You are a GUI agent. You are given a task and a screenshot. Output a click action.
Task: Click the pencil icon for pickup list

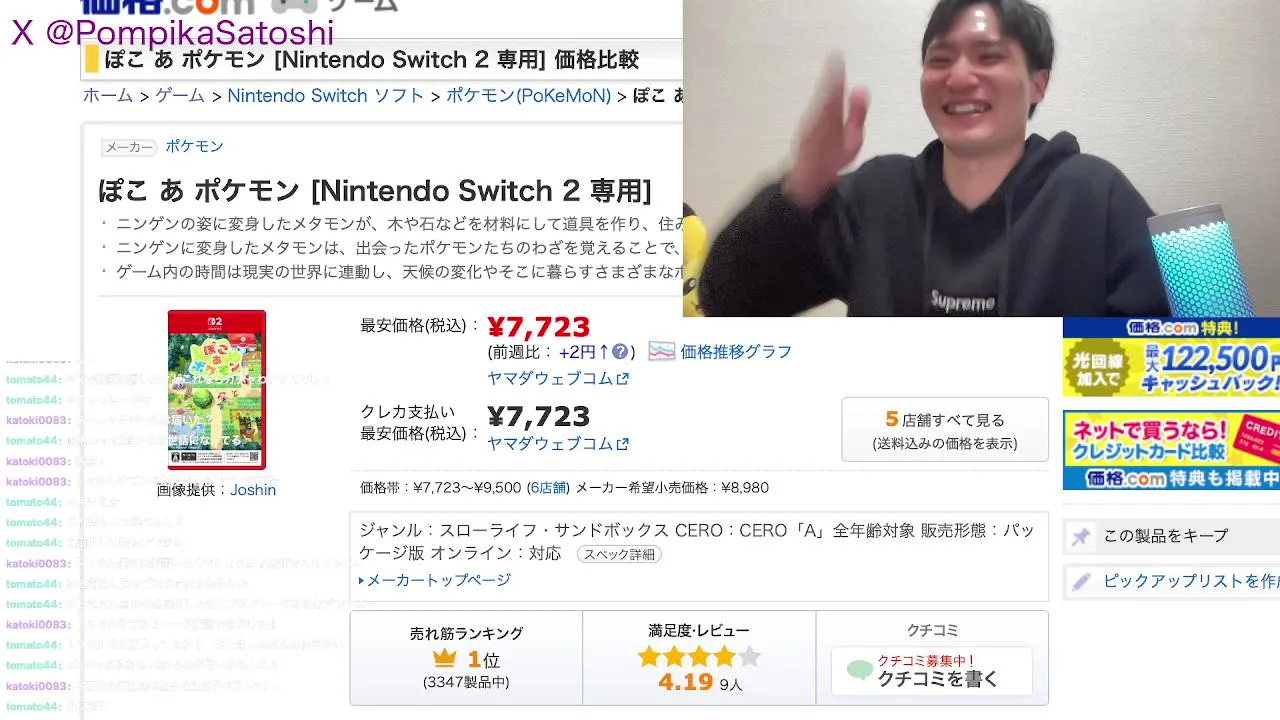(1081, 581)
